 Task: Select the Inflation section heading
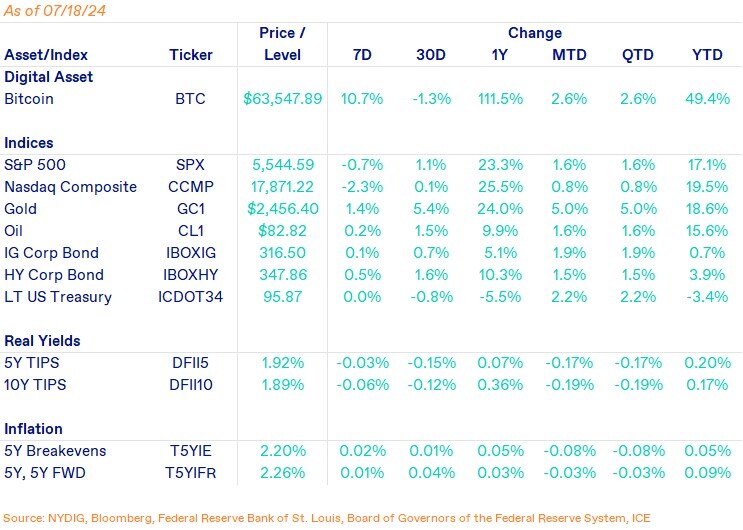tap(33, 429)
